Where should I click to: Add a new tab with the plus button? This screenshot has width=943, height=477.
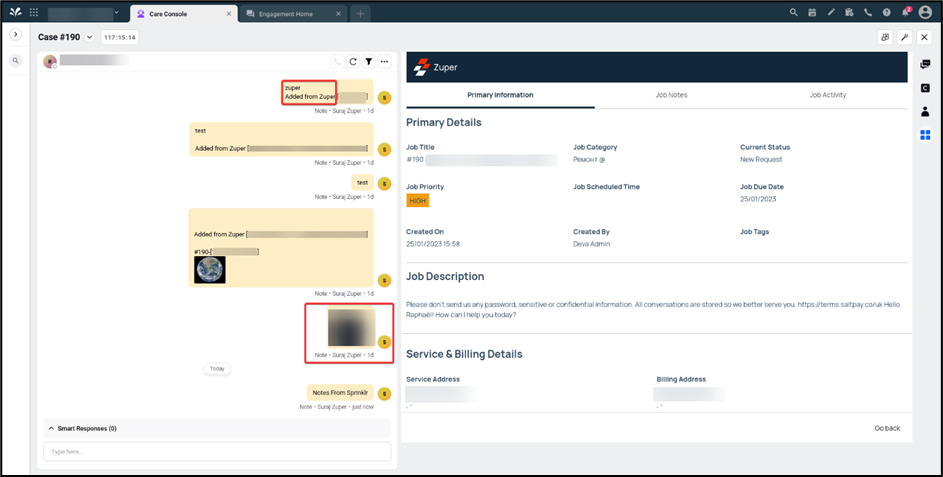pos(360,14)
